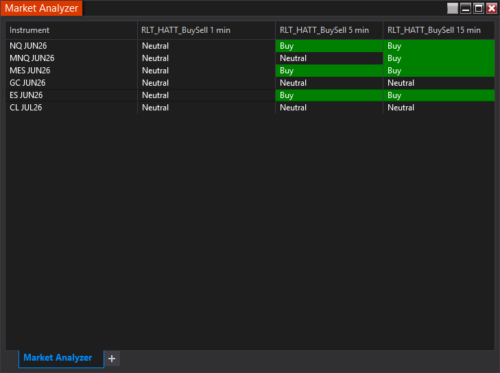
Task: Click CL JUL26 5 min Neutral cell
Action: pyautogui.click(x=329, y=107)
